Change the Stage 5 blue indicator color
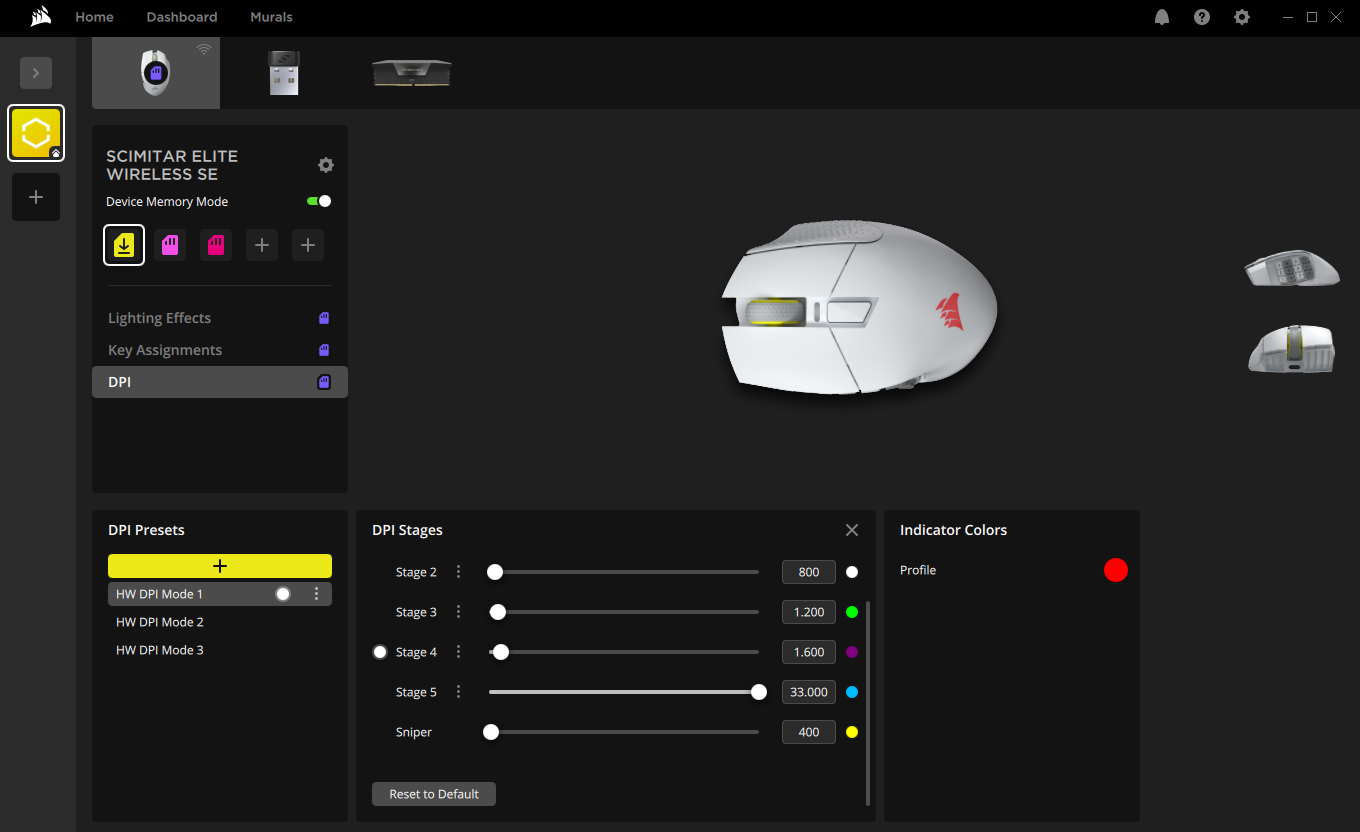 (x=852, y=692)
